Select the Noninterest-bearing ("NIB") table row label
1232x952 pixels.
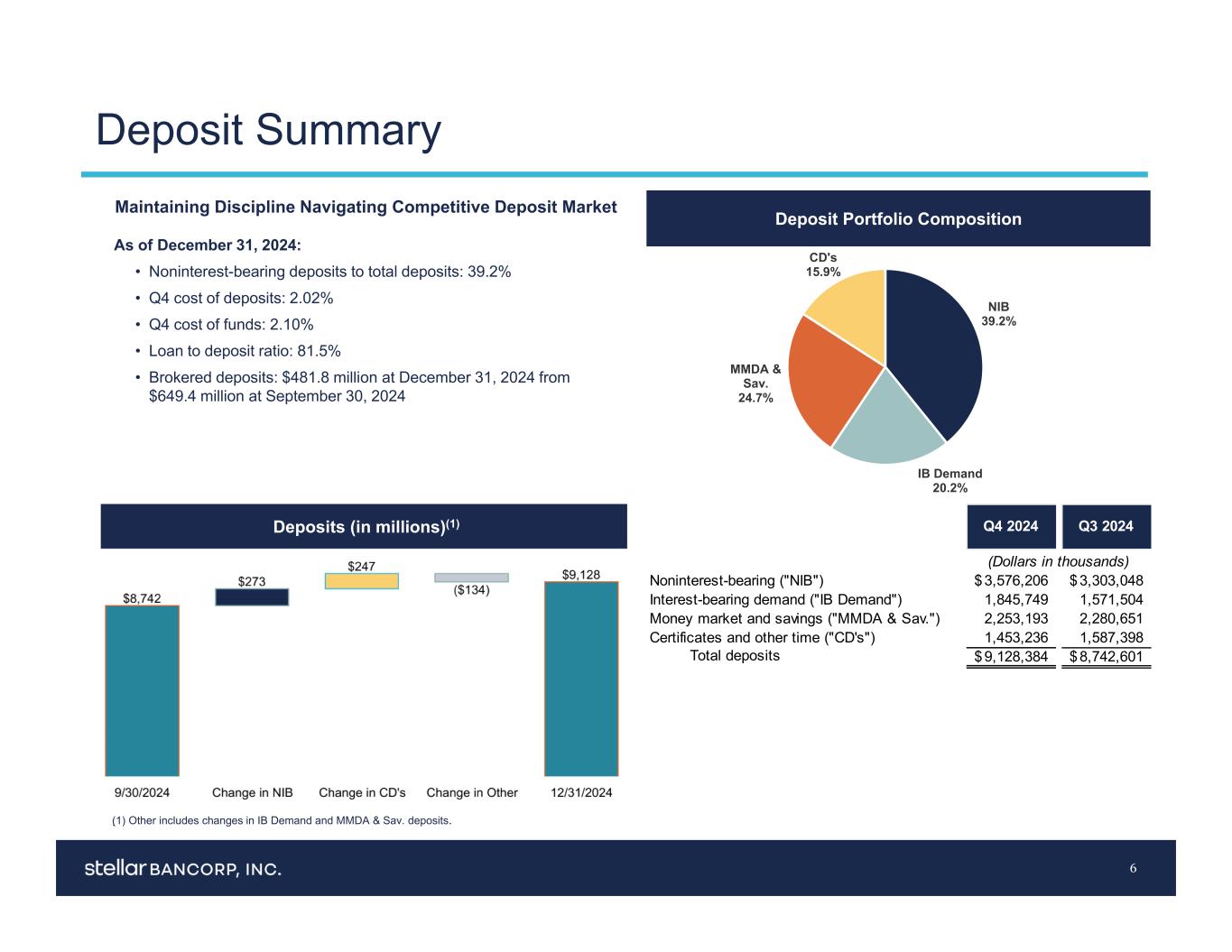(x=736, y=580)
